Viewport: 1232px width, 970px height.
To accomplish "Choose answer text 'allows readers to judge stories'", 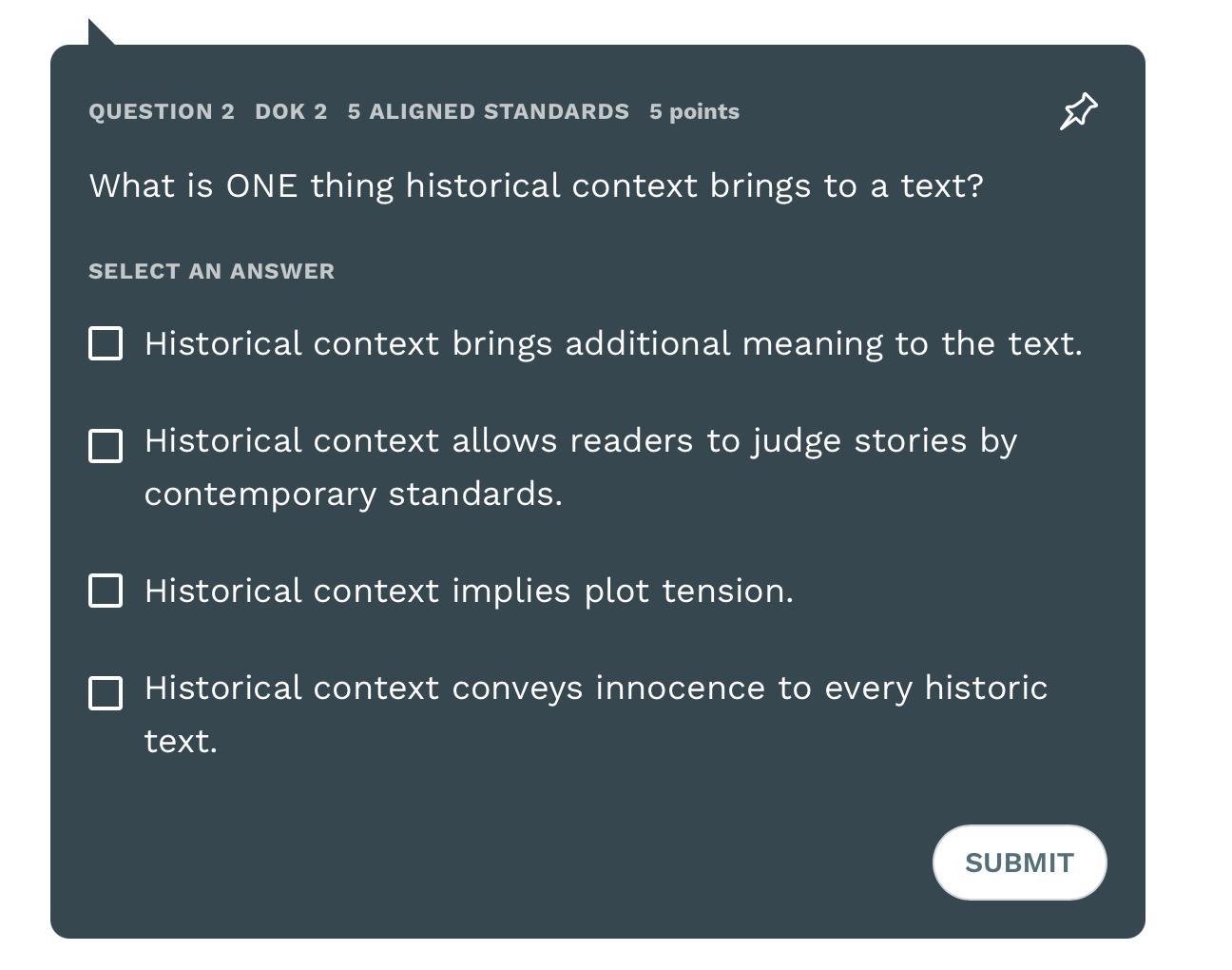I will click(580, 441).
